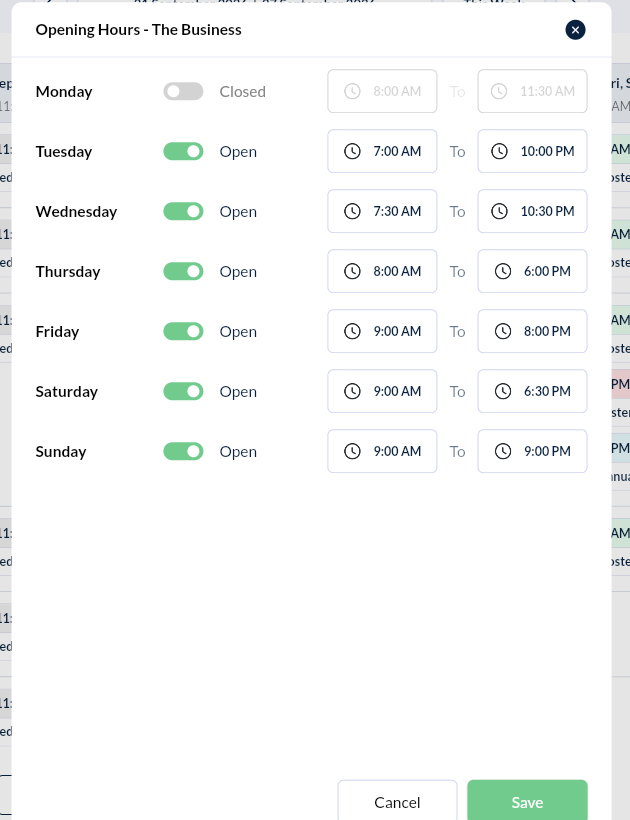The width and height of the screenshot is (630, 820).
Task: Open the Thursday 6:00 PM time picker
Action: (x=532, y=271)
